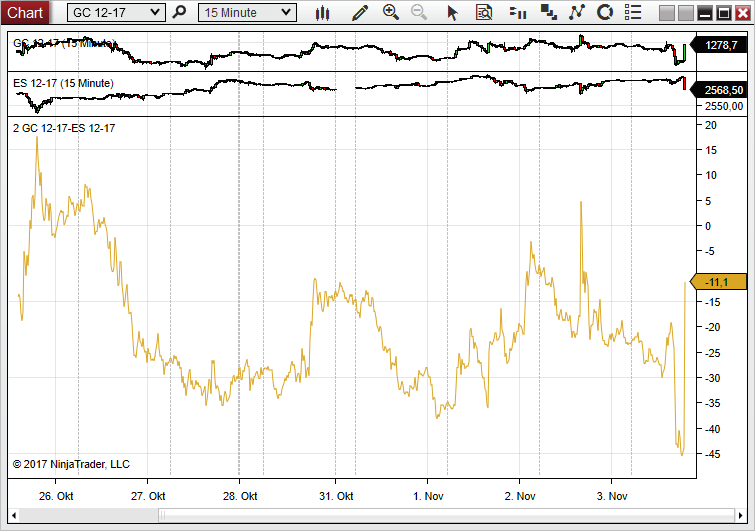Select the pencil drawing tools icon

(x=360, y=13)
